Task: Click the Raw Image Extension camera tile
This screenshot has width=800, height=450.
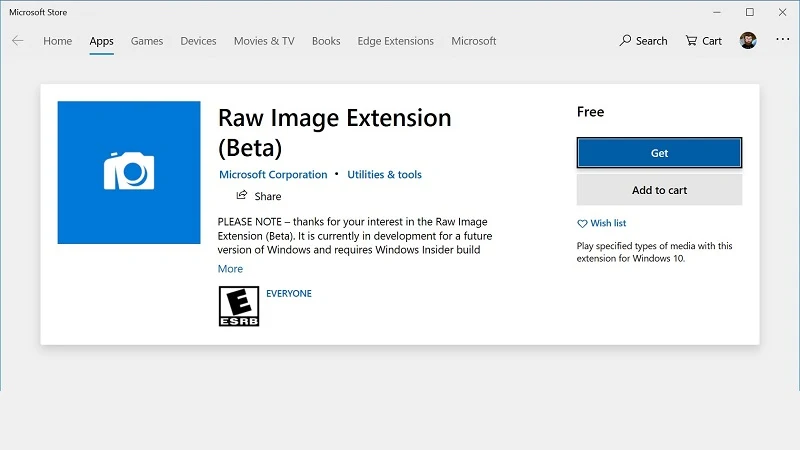Action: point(129,172)
